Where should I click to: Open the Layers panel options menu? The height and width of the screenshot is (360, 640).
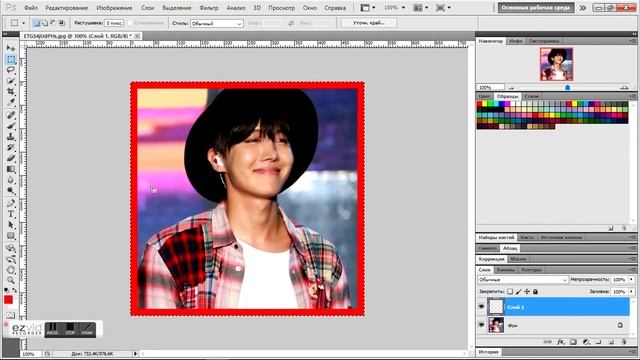pyautogui.click(x=632, y=270)
